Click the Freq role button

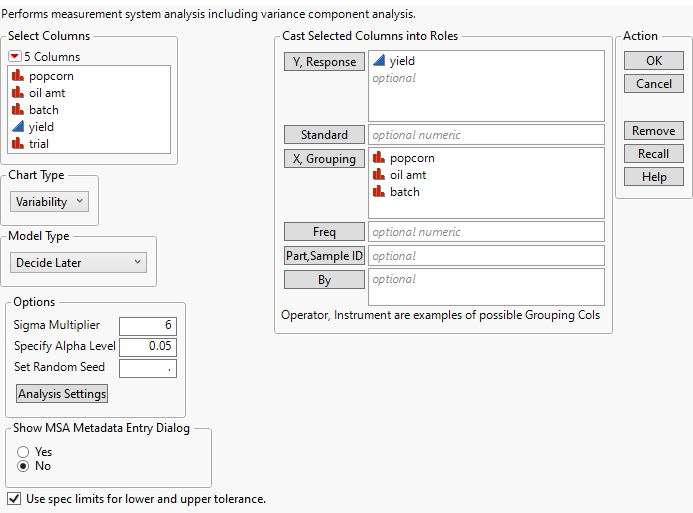click(324, 232)
